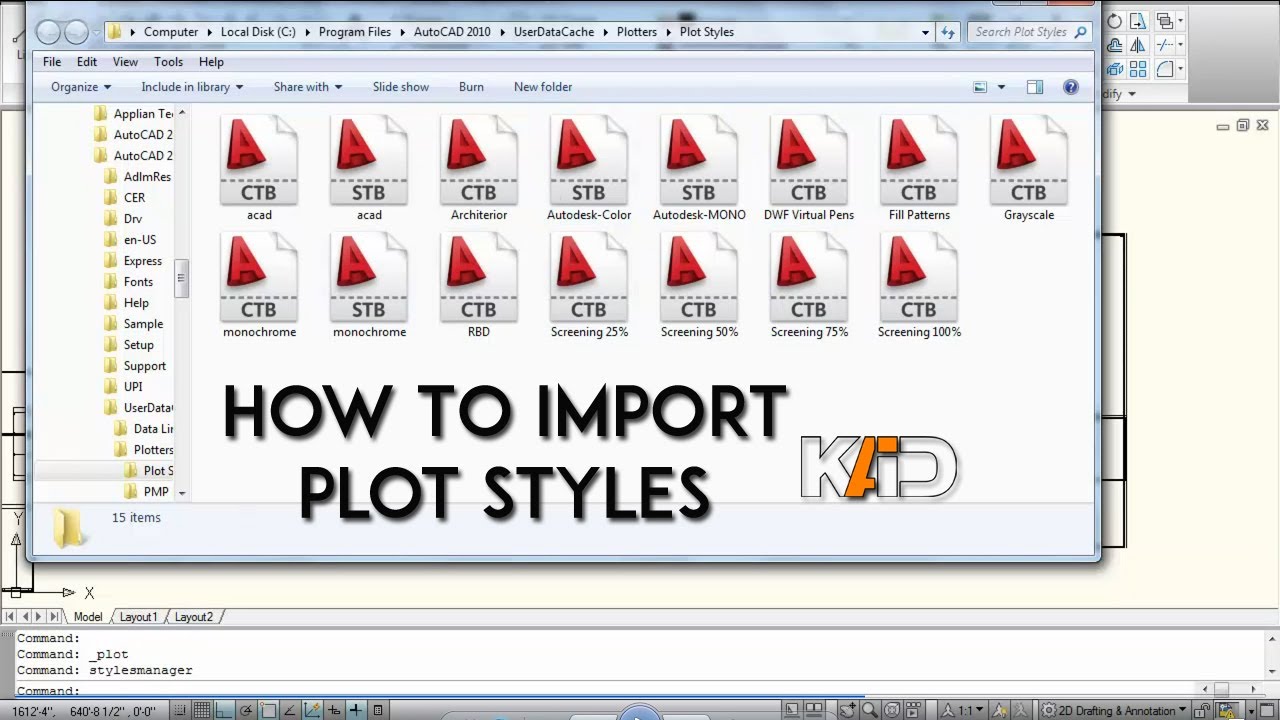This screenshot has height=720, width=1280.
Task: Toggle Lineweight display in status bar
Action: [355, 710]
